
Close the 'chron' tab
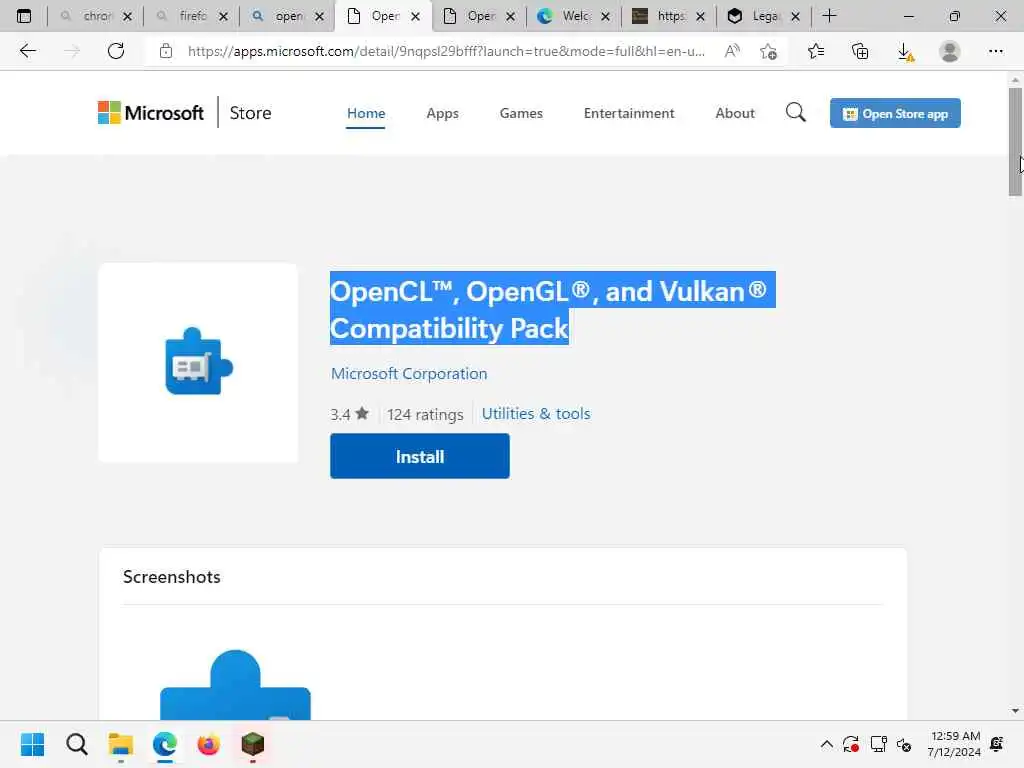[127, 16]
